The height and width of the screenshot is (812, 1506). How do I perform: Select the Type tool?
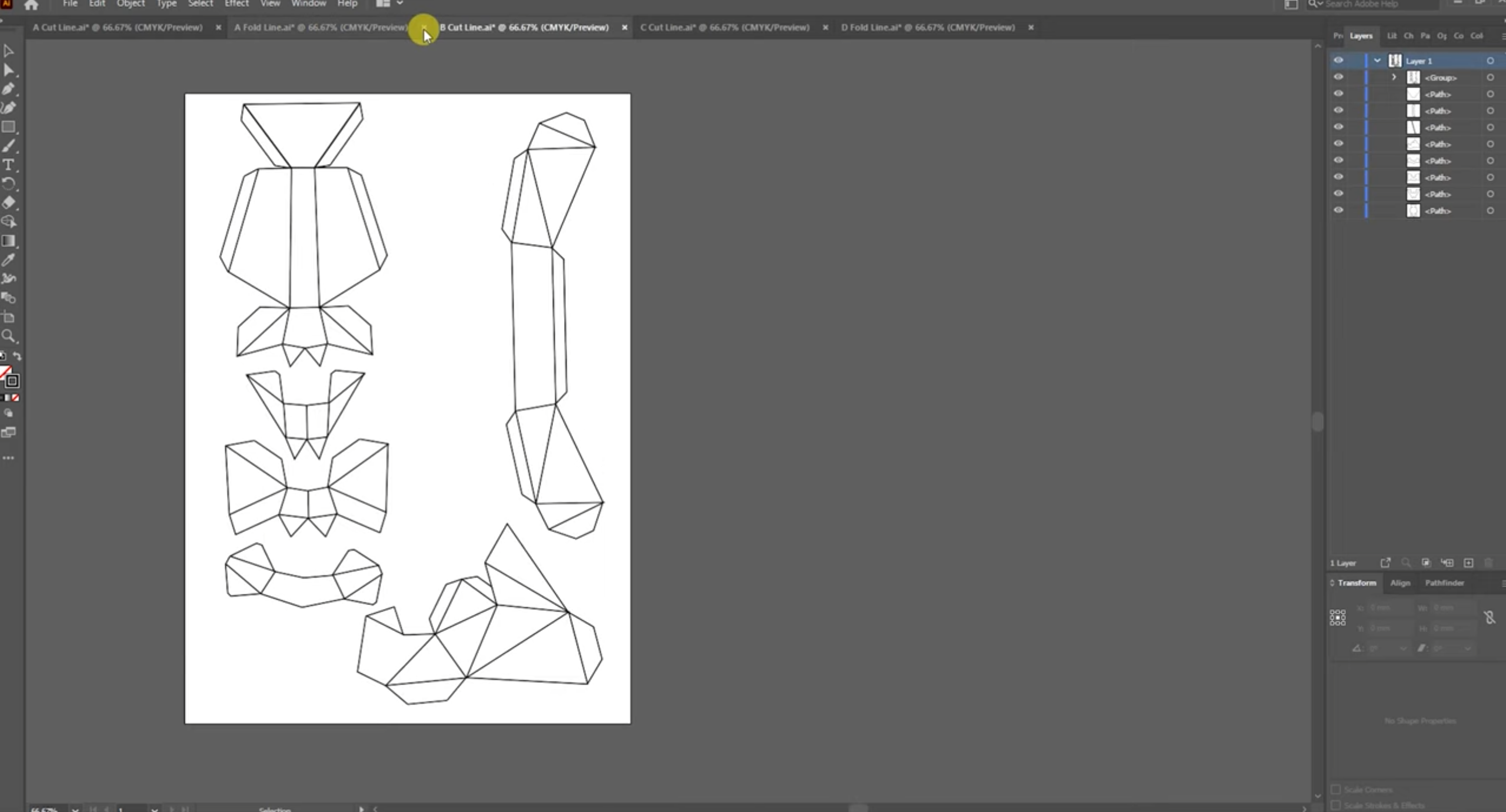tap(9, 165)
